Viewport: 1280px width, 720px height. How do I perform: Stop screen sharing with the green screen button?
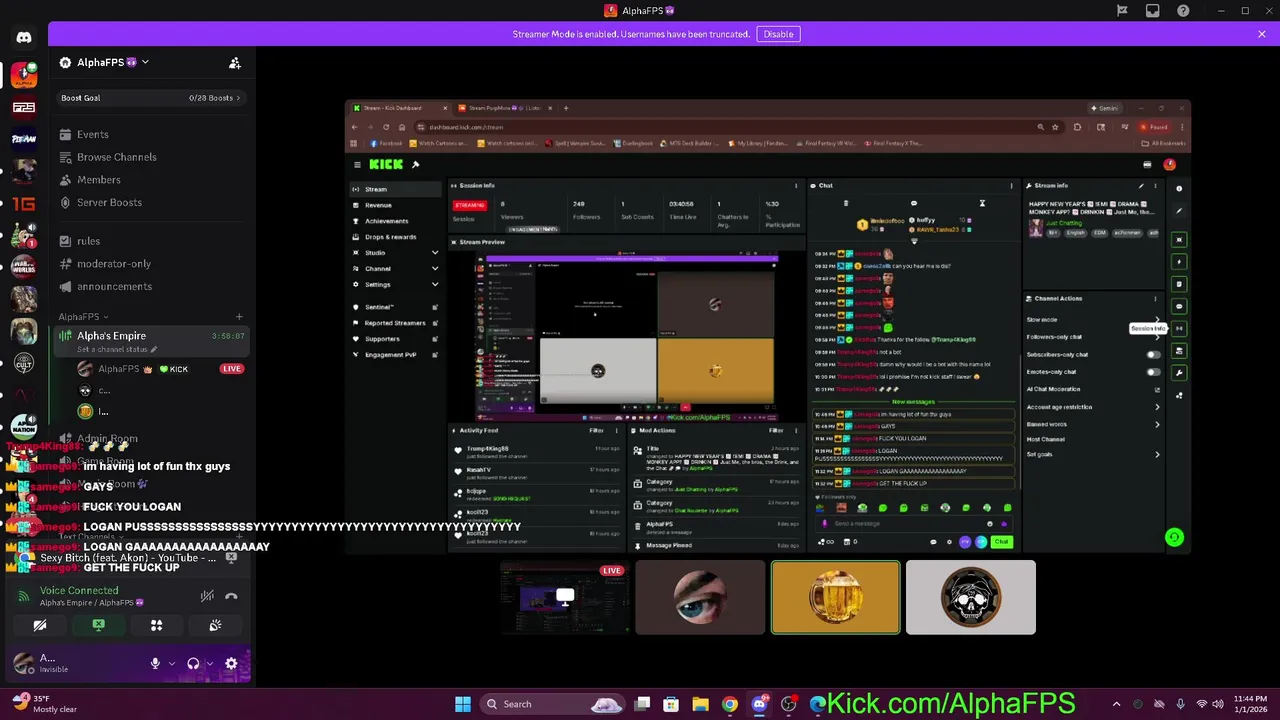click(x=98, y=625)
